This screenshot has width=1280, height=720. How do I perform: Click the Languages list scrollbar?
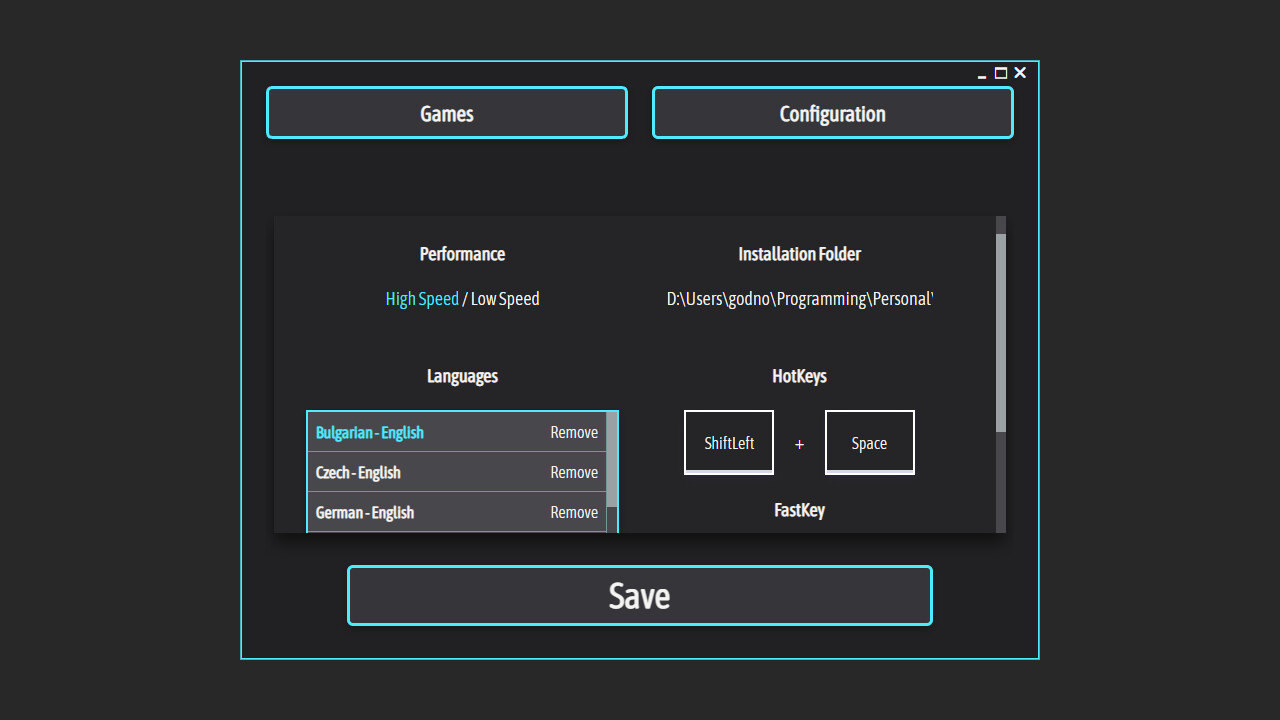coord(612,460)
